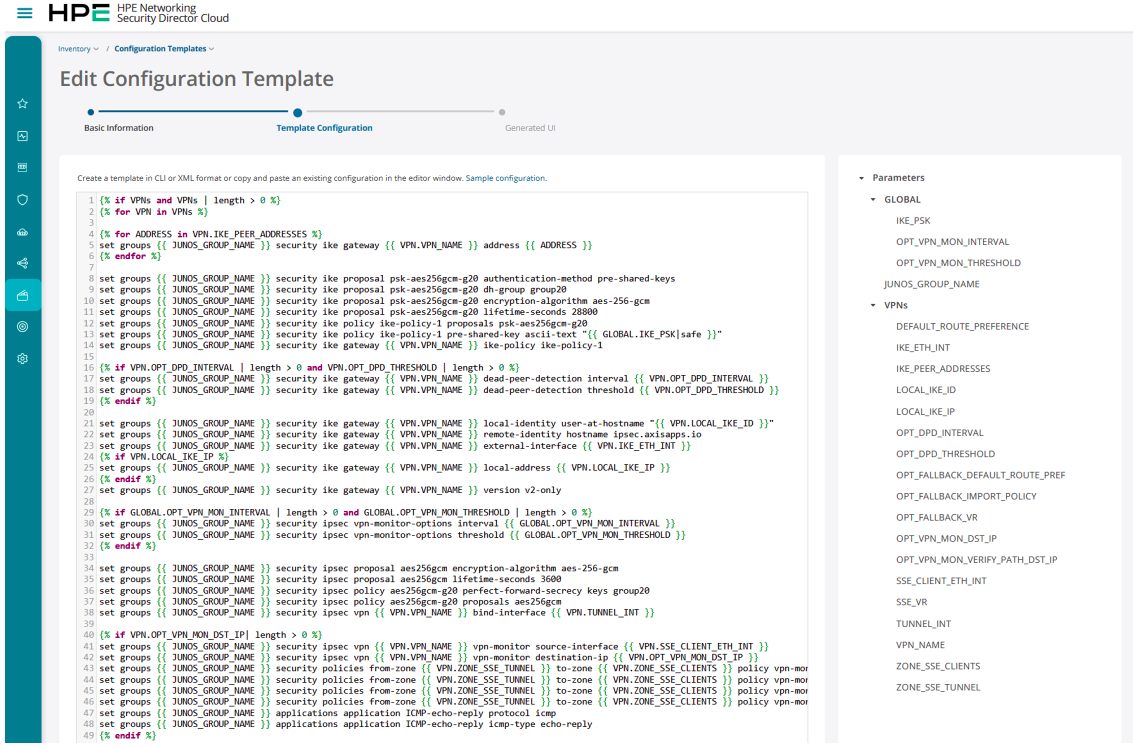Screen dimensions: 1134x747
Task: Select OPT_VPN_MON_INTERVAL parameter
Action: click(952, 242)
